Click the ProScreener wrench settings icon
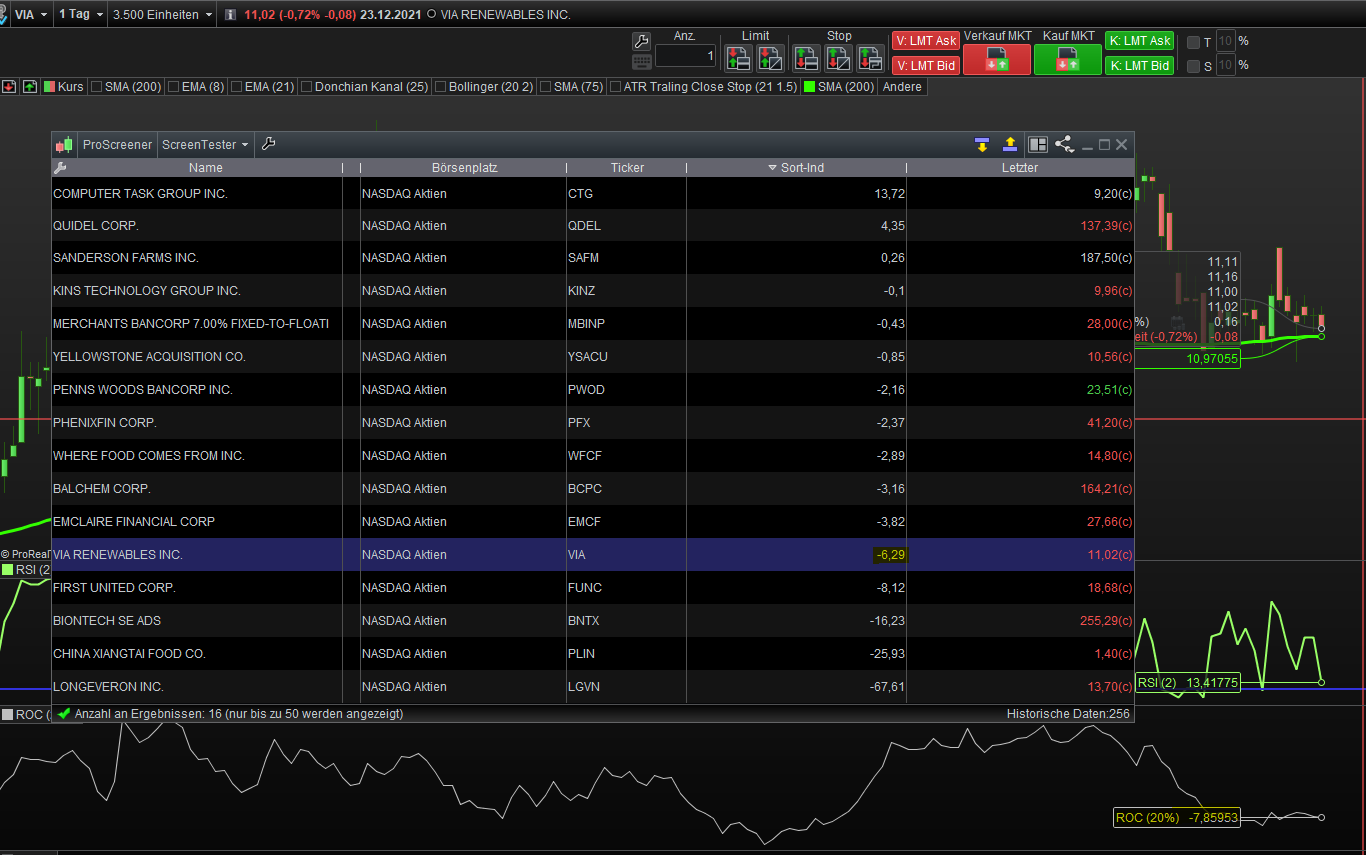1366x855 pixels. pyautogui.click(x=268, y=144)
